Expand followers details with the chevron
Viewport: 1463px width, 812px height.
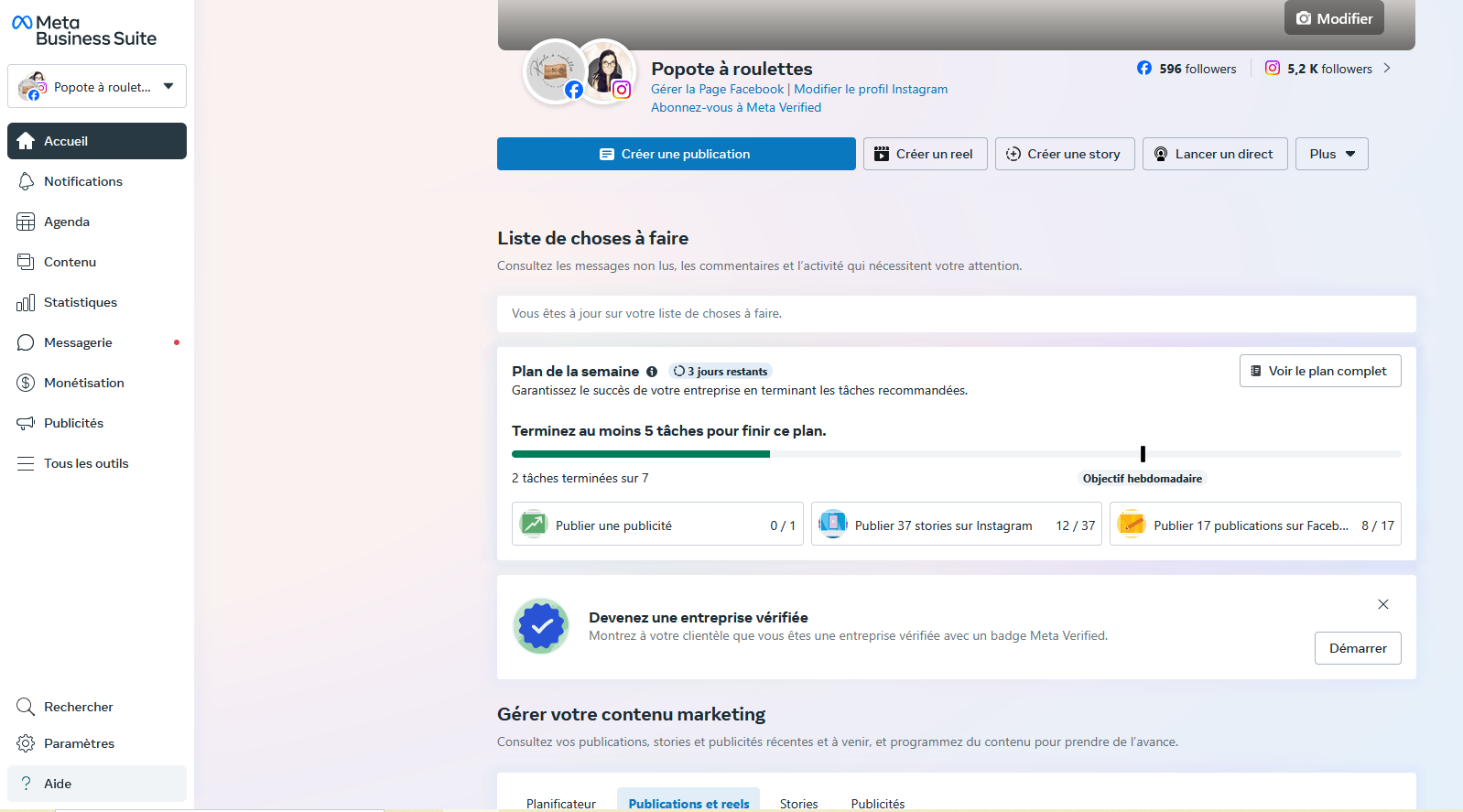(x=1387, y=68)
